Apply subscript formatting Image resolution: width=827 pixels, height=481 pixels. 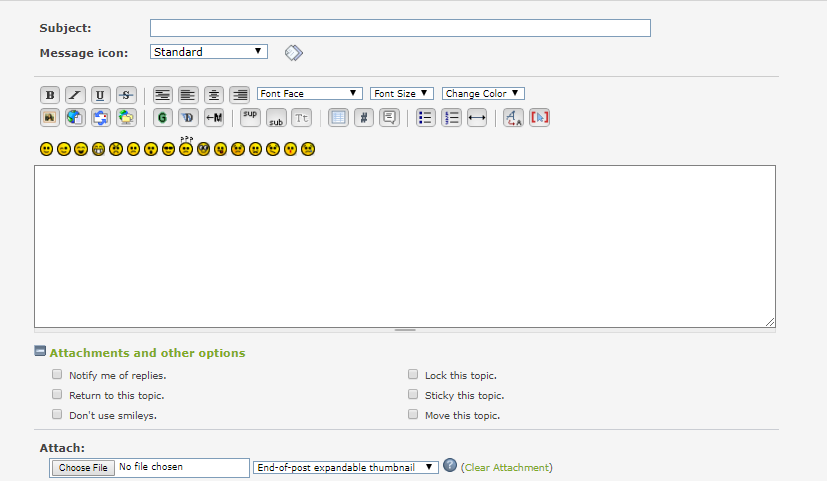[x=276, y=118]
